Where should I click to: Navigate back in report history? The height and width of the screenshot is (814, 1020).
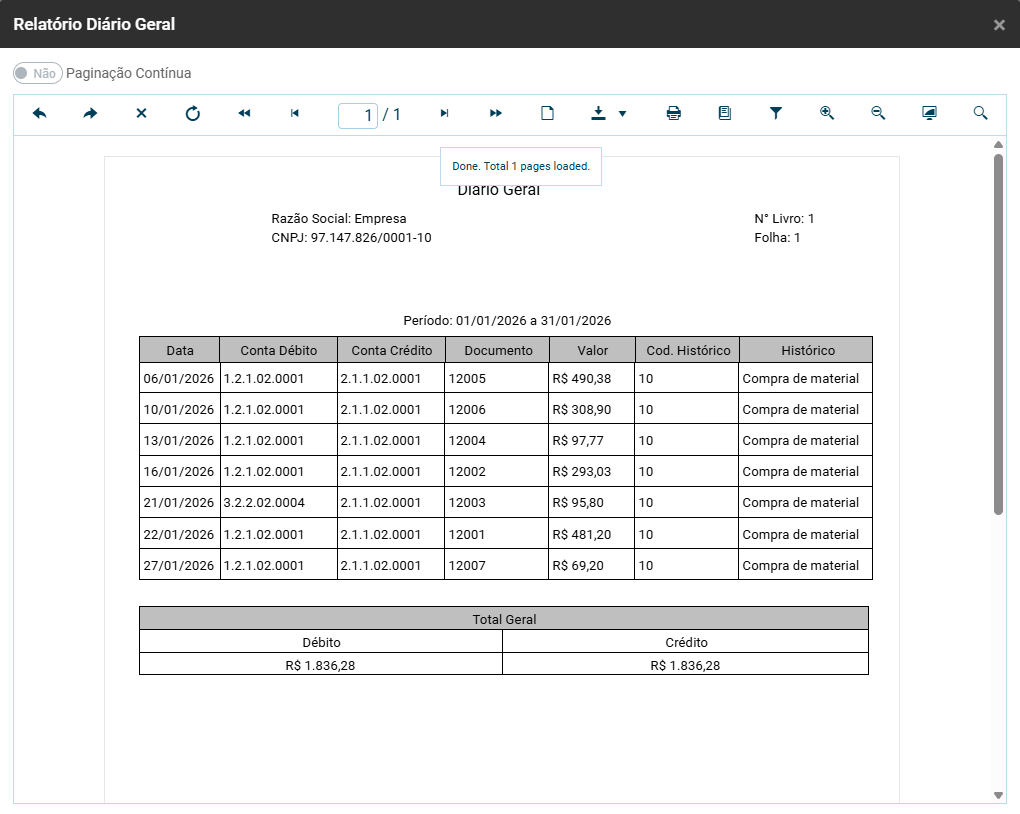(40, 114)
